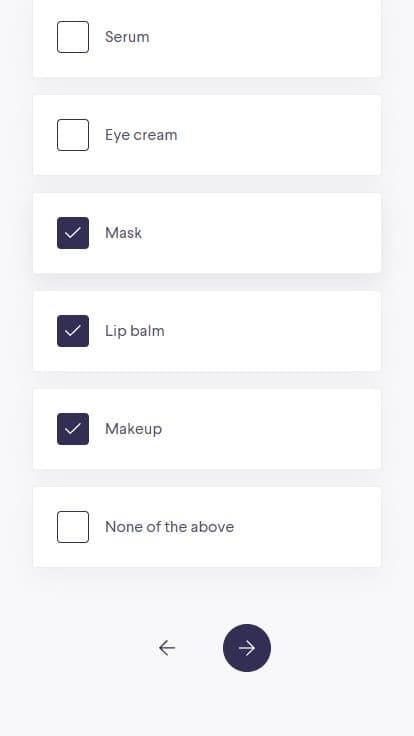Click the Eye cream label text
Image resolution: width=414 pixels, height=736 pixels.
[141, 135]
